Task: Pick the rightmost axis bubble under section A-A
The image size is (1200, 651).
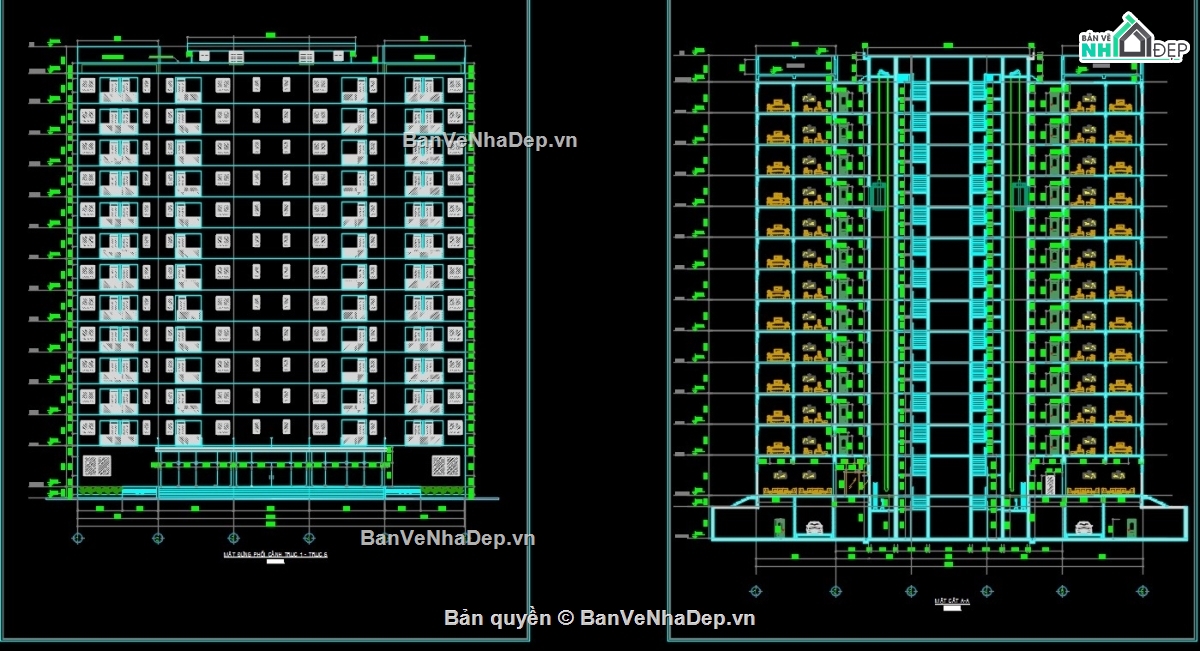Action: pyautogui.click(x=1142, y=590)
